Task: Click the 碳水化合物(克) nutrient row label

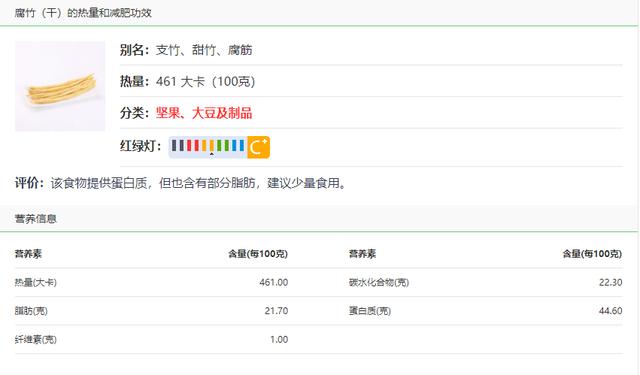Action: point(379,282)
